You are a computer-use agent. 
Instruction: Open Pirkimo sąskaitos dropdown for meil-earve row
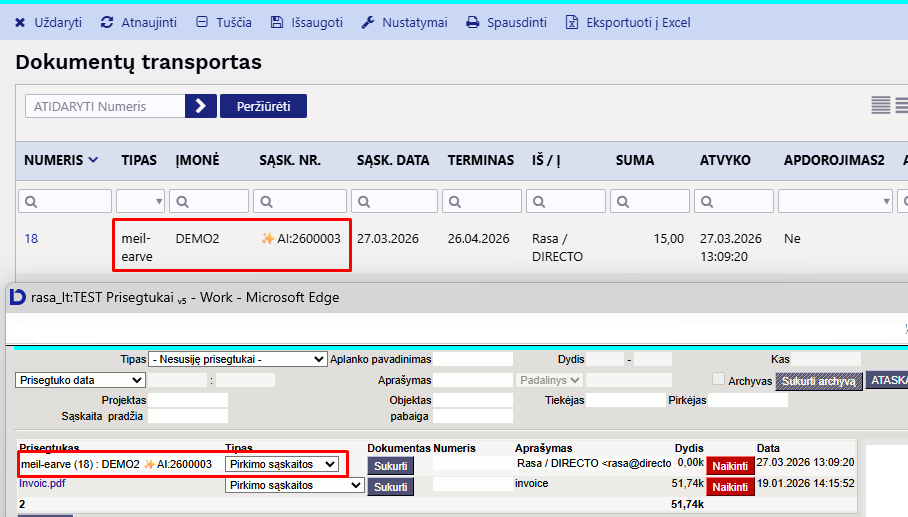(x=282, y=464)
